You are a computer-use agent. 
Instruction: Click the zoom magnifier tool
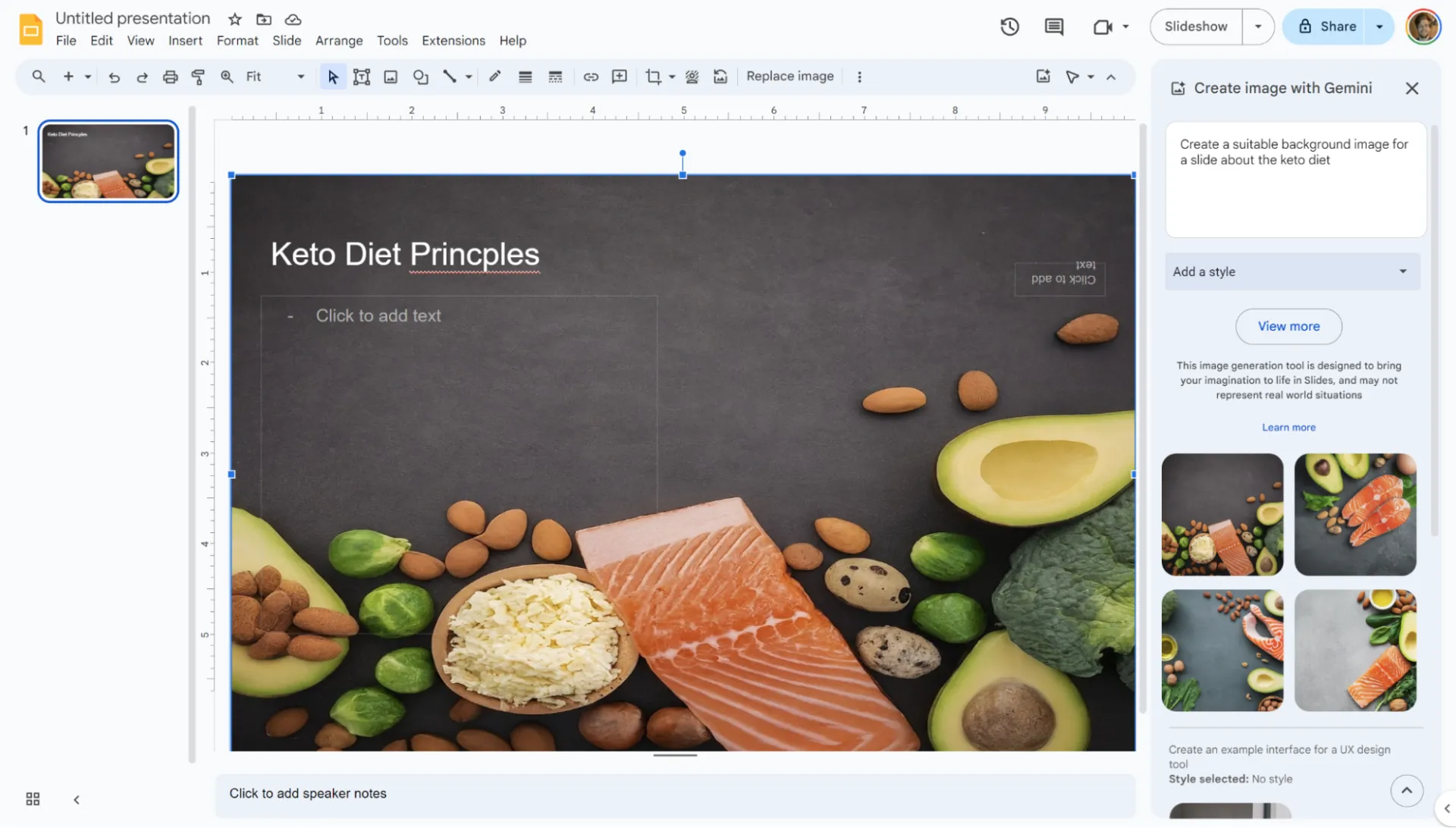[x=227, y=77]
